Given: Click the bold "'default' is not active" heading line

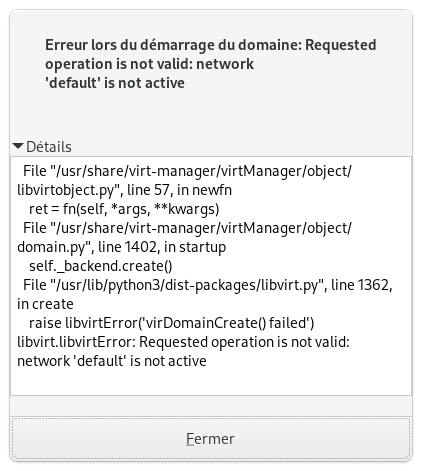Looking at the screenshot, I should [x=115, y=83].
